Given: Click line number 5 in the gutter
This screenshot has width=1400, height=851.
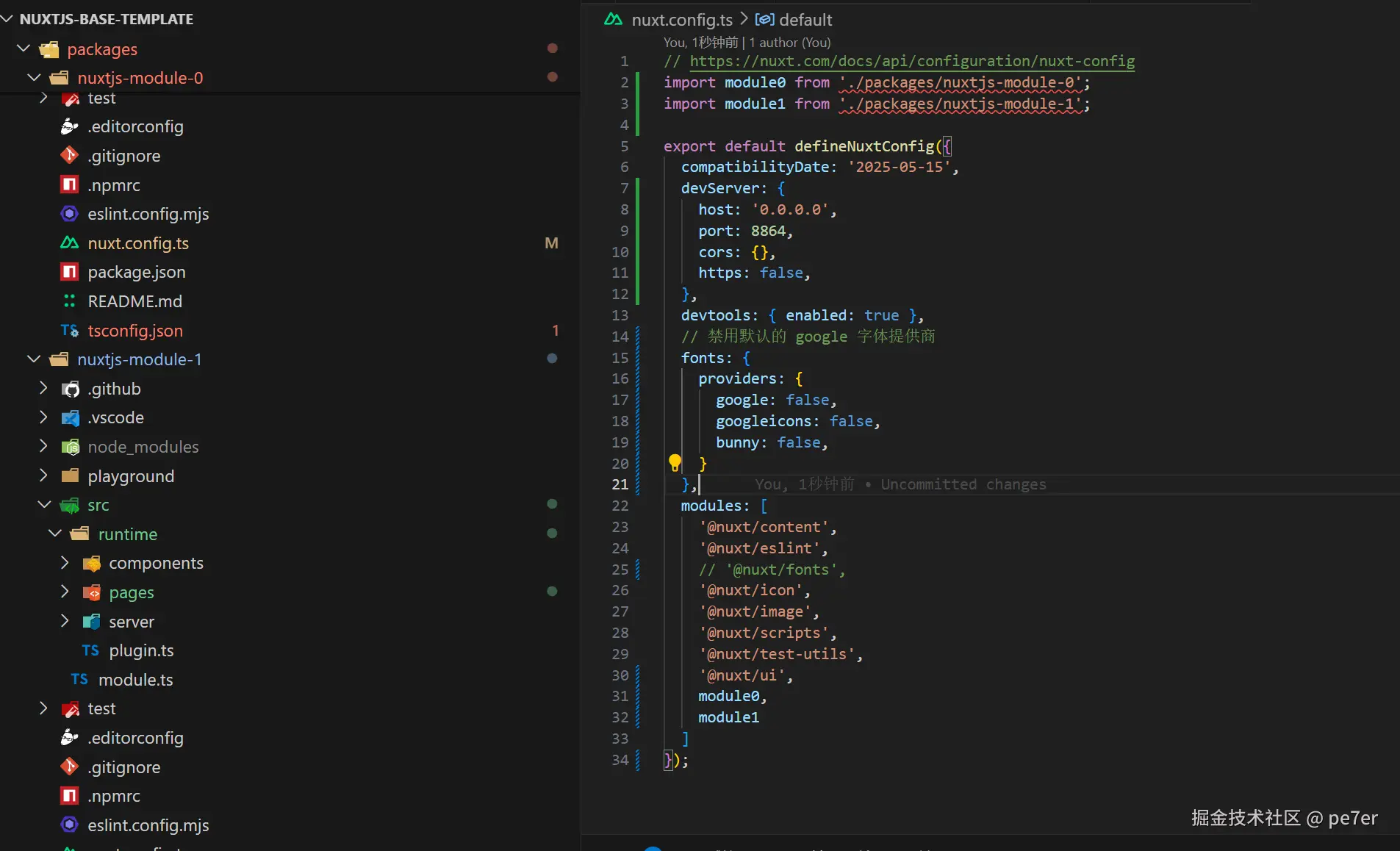Looking at the screenshot, I should point(625,146).
